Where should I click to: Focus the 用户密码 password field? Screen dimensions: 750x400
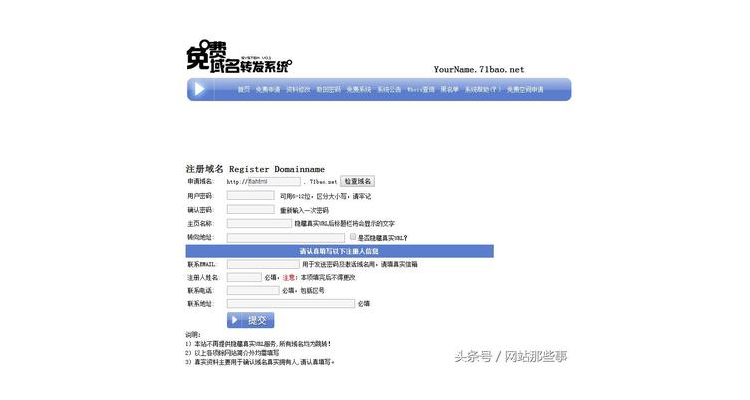pos(251,195)
